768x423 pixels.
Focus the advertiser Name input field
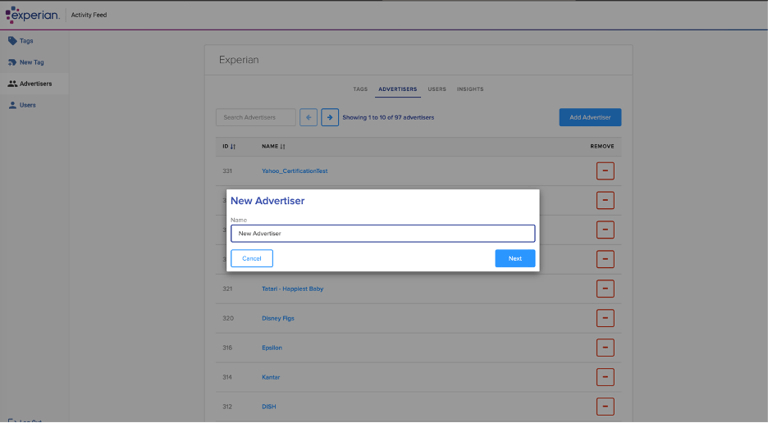pos(383,233)
